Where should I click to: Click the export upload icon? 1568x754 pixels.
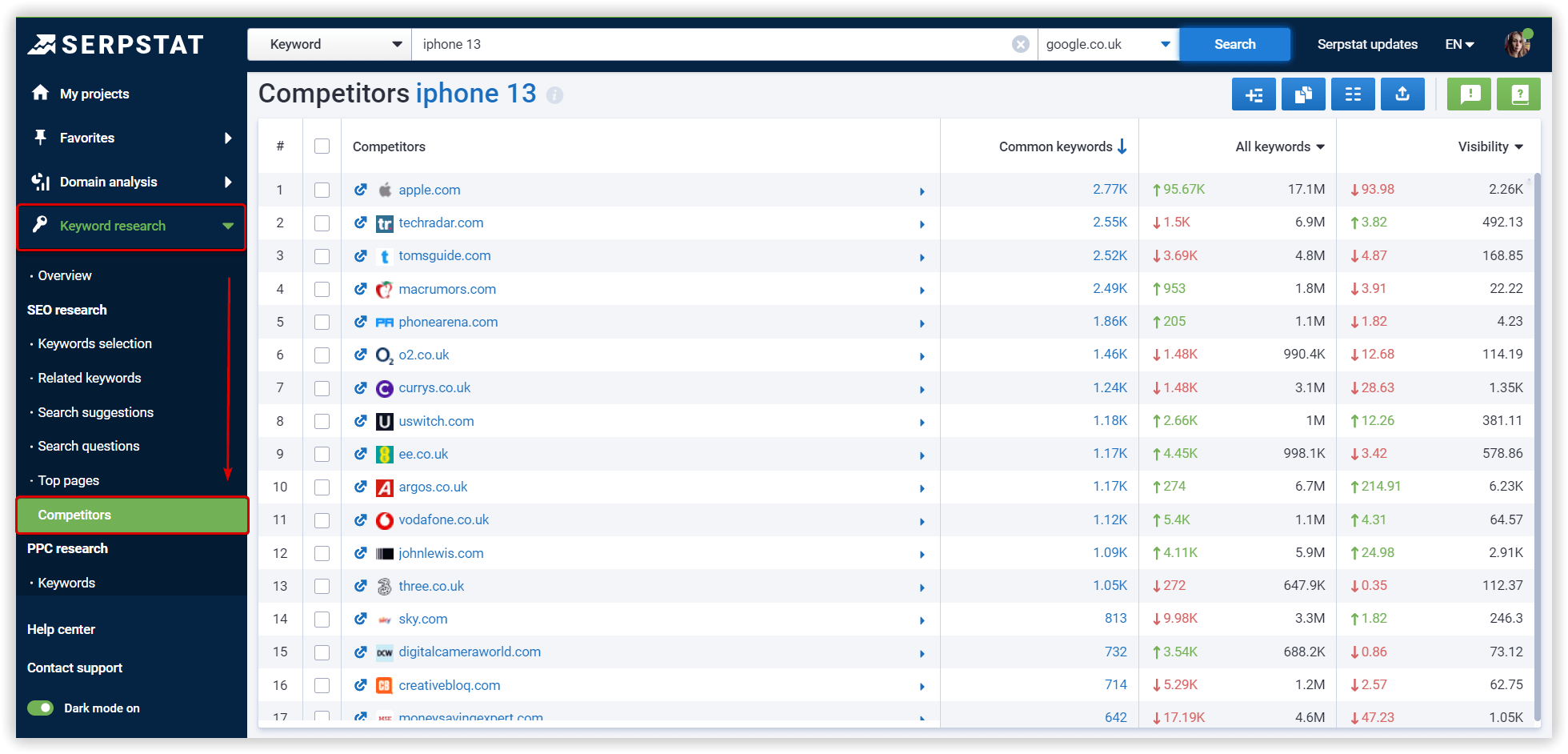tap(1402, 94)
